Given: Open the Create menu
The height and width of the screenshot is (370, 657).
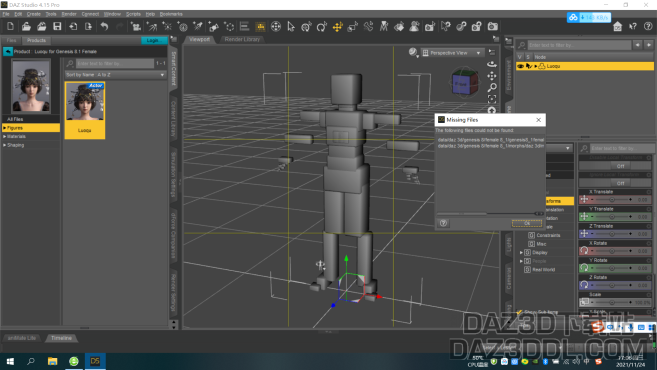Looking at the screenshot, I should pos(34,14).
